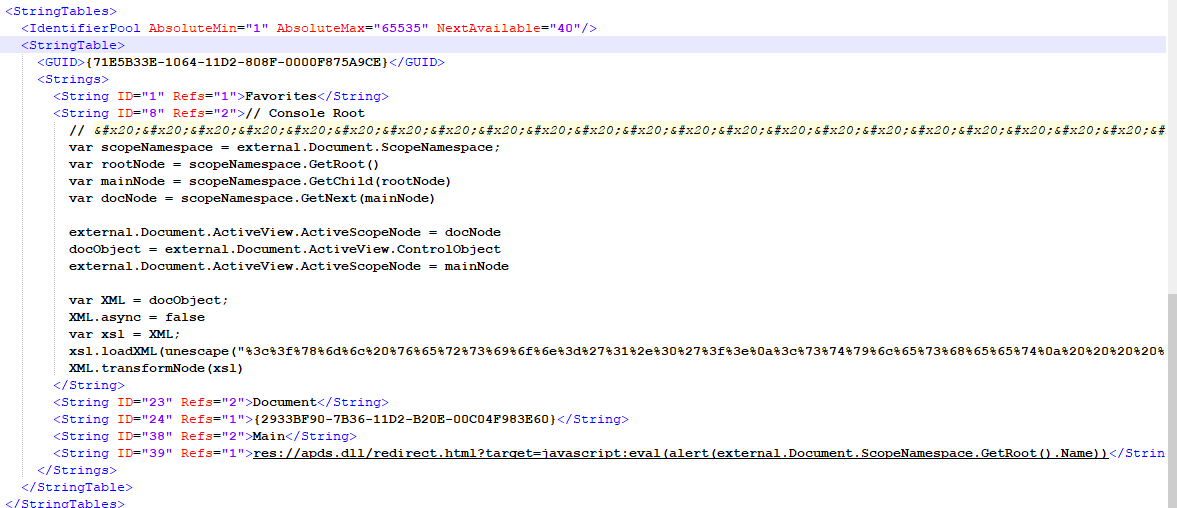Click the vertical scrollbar thumb
Image resolution: width=1177 pixels, height=508 pixels.
tap(1172, 401)
